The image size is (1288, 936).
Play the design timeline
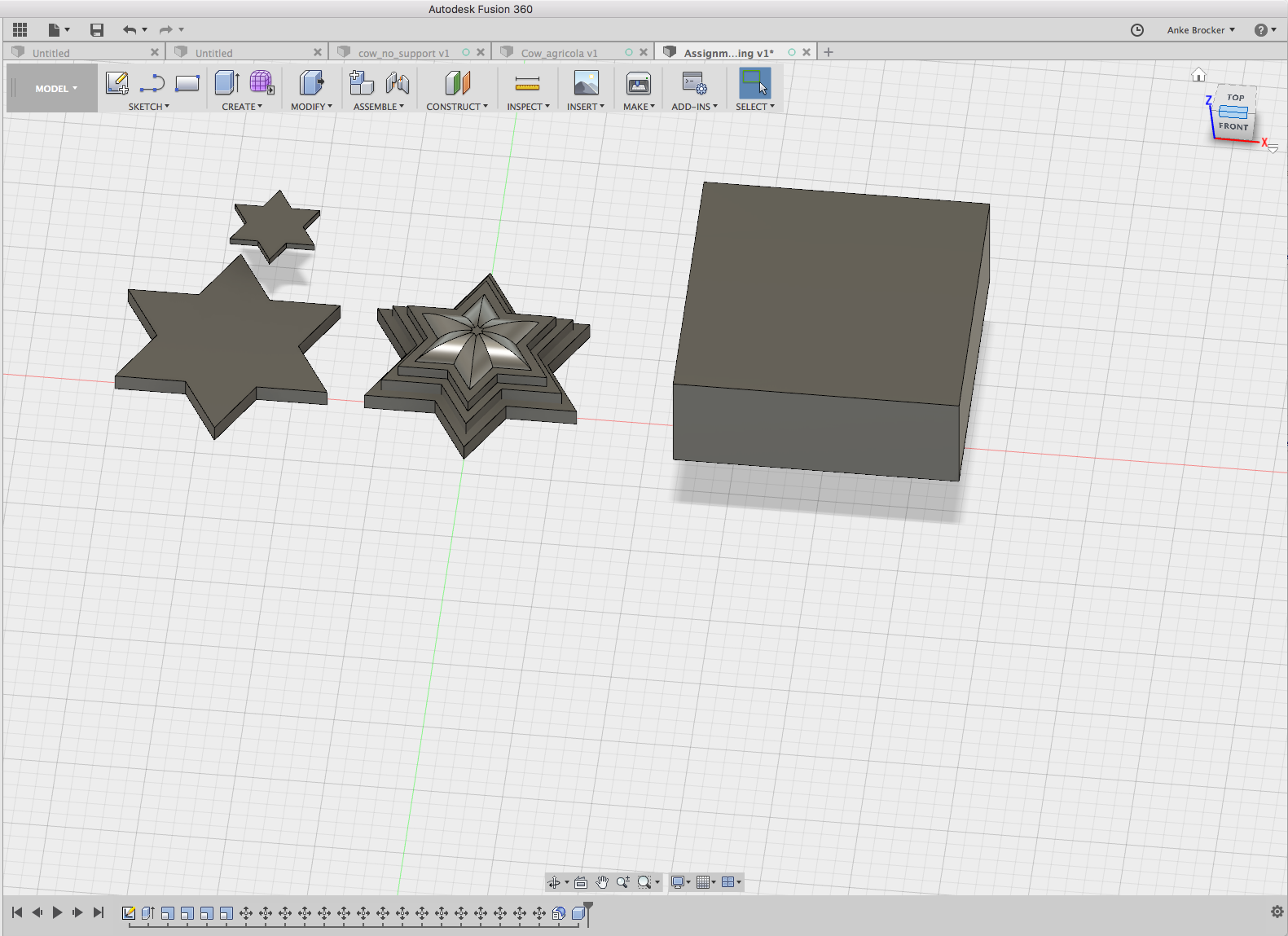click(x=57, y=912)
